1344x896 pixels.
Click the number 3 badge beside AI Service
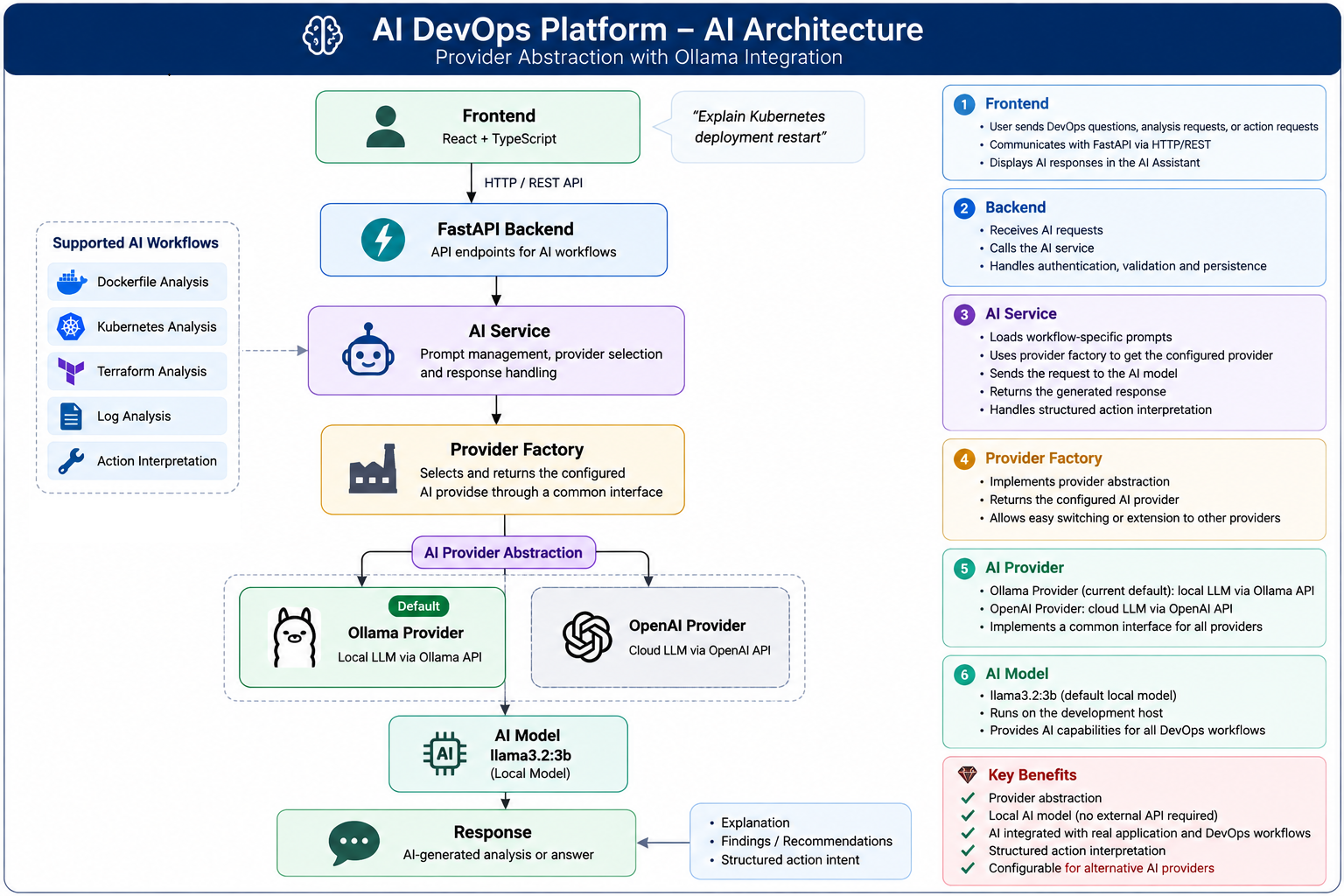pos(964,315)
